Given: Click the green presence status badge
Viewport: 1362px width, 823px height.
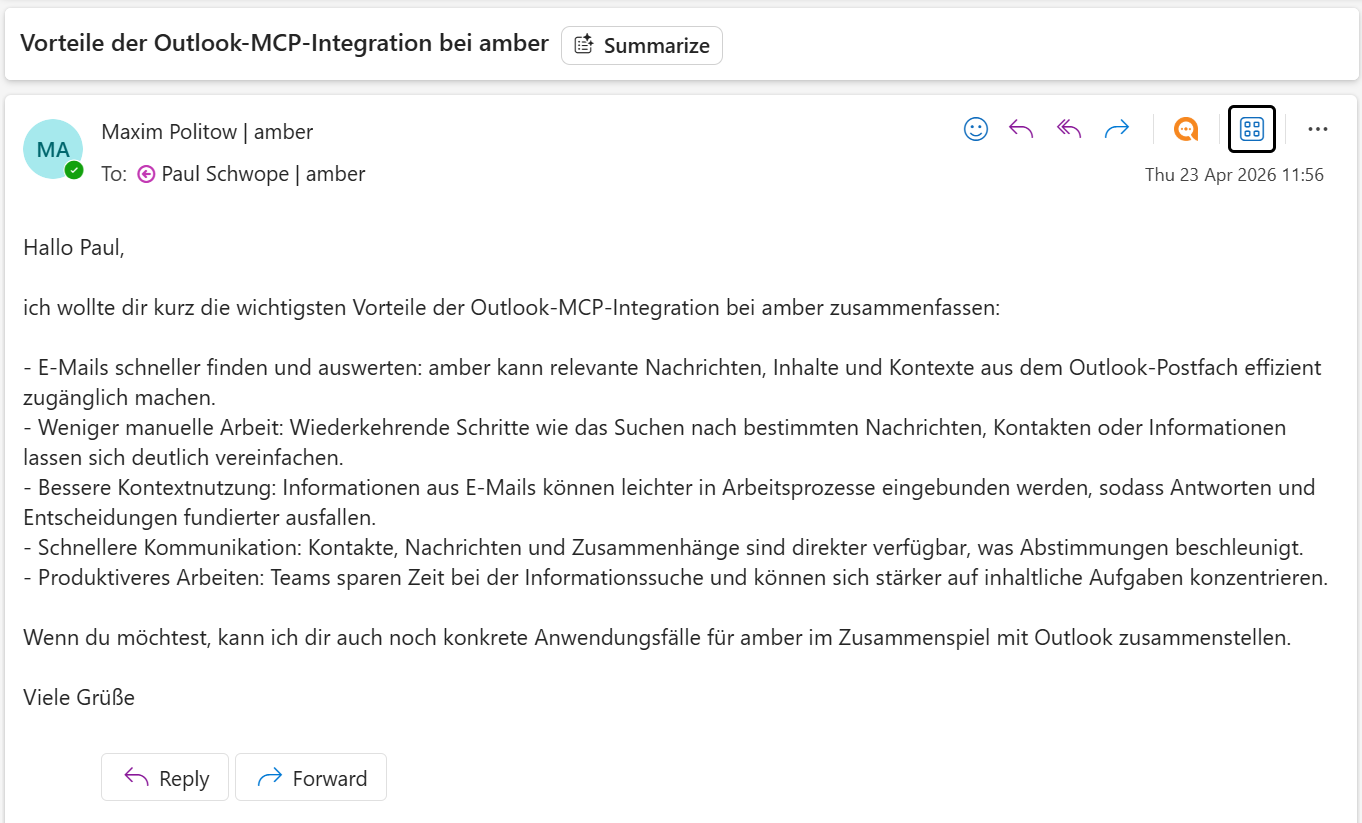Looking at the screenshot, I should point(74,171).
